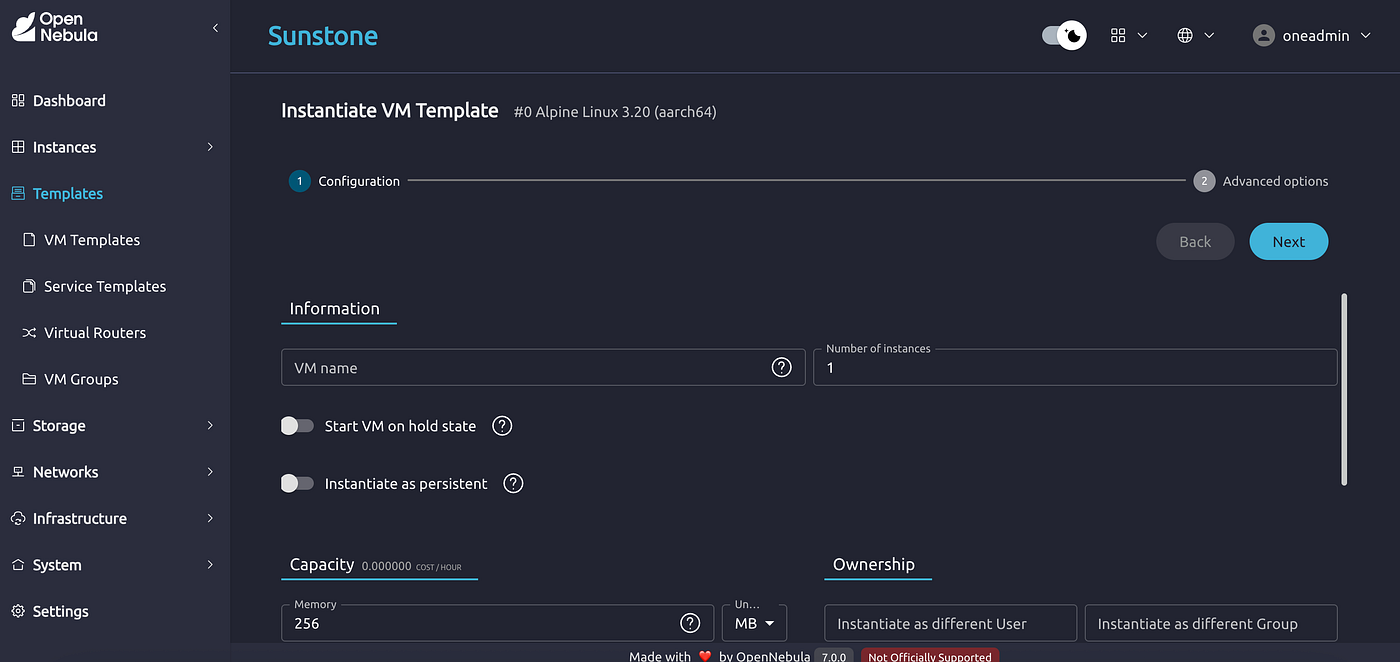1400x662 pixels.
Task: Click the VM Templates file icon
Action: 29,240
